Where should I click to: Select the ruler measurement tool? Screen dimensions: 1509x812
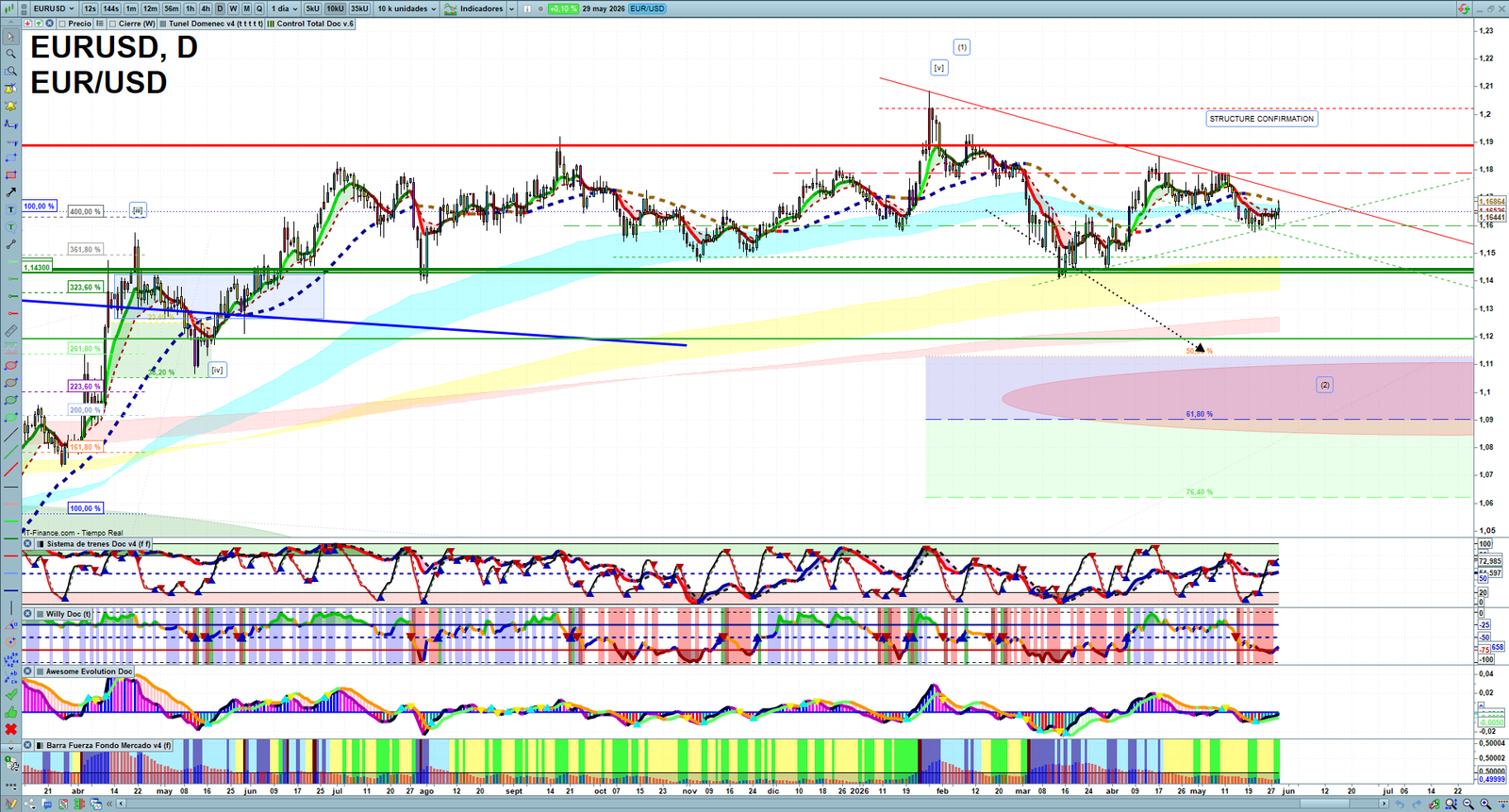pos(10,331)
